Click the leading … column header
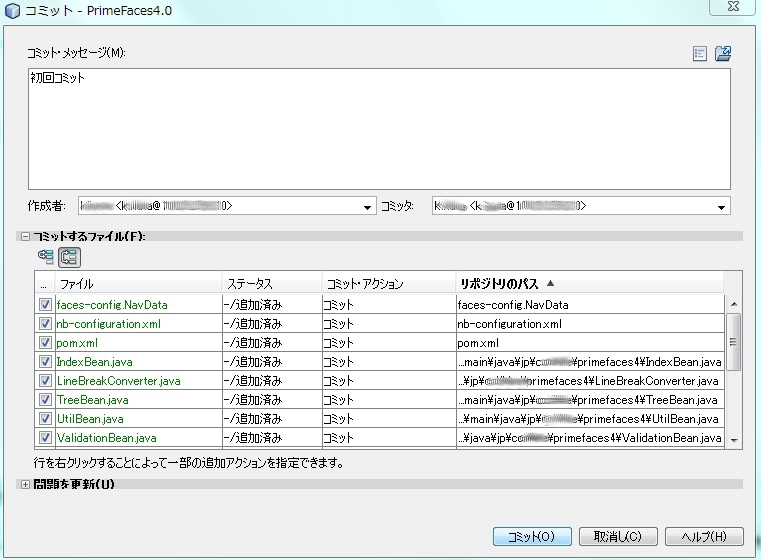Viewport: 761px width, 560px height. [45, 283]
